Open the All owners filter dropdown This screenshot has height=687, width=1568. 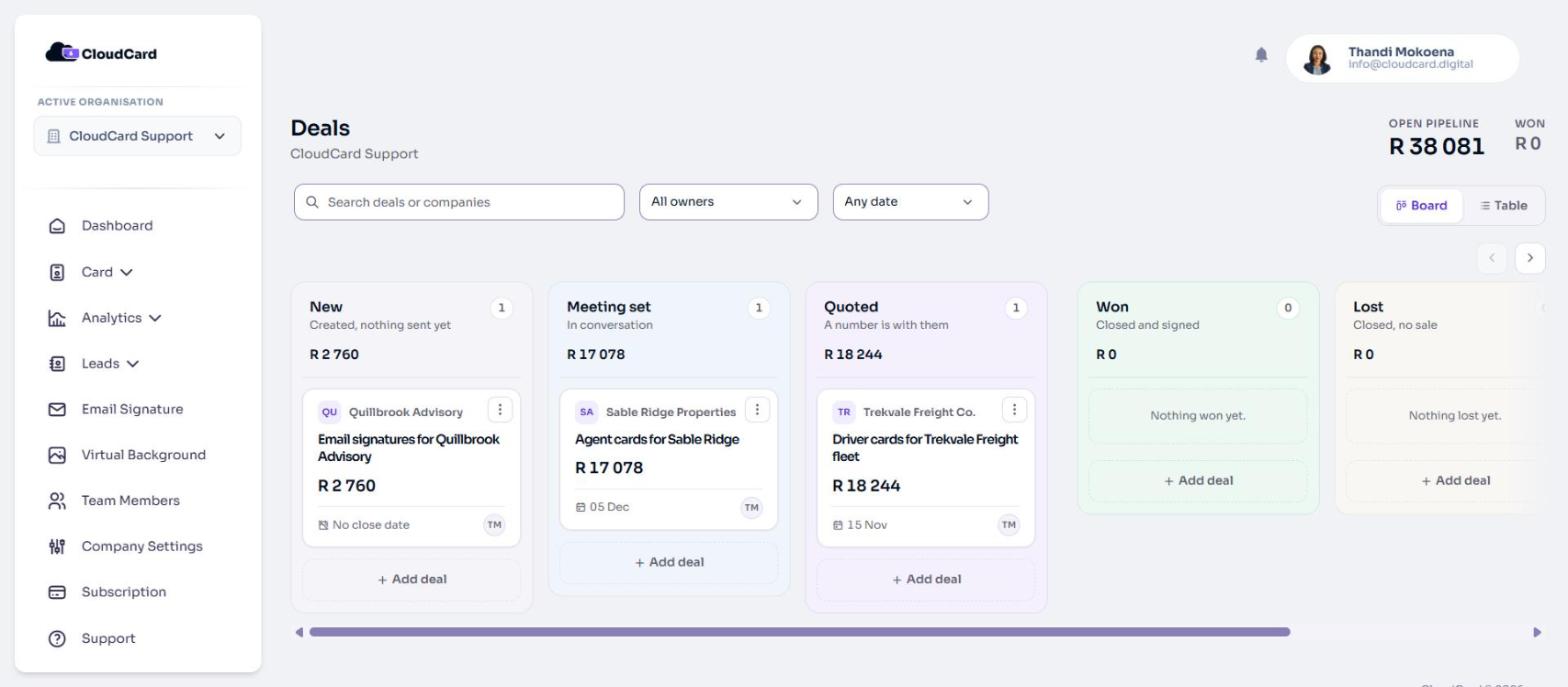click(x=728, y=202)
